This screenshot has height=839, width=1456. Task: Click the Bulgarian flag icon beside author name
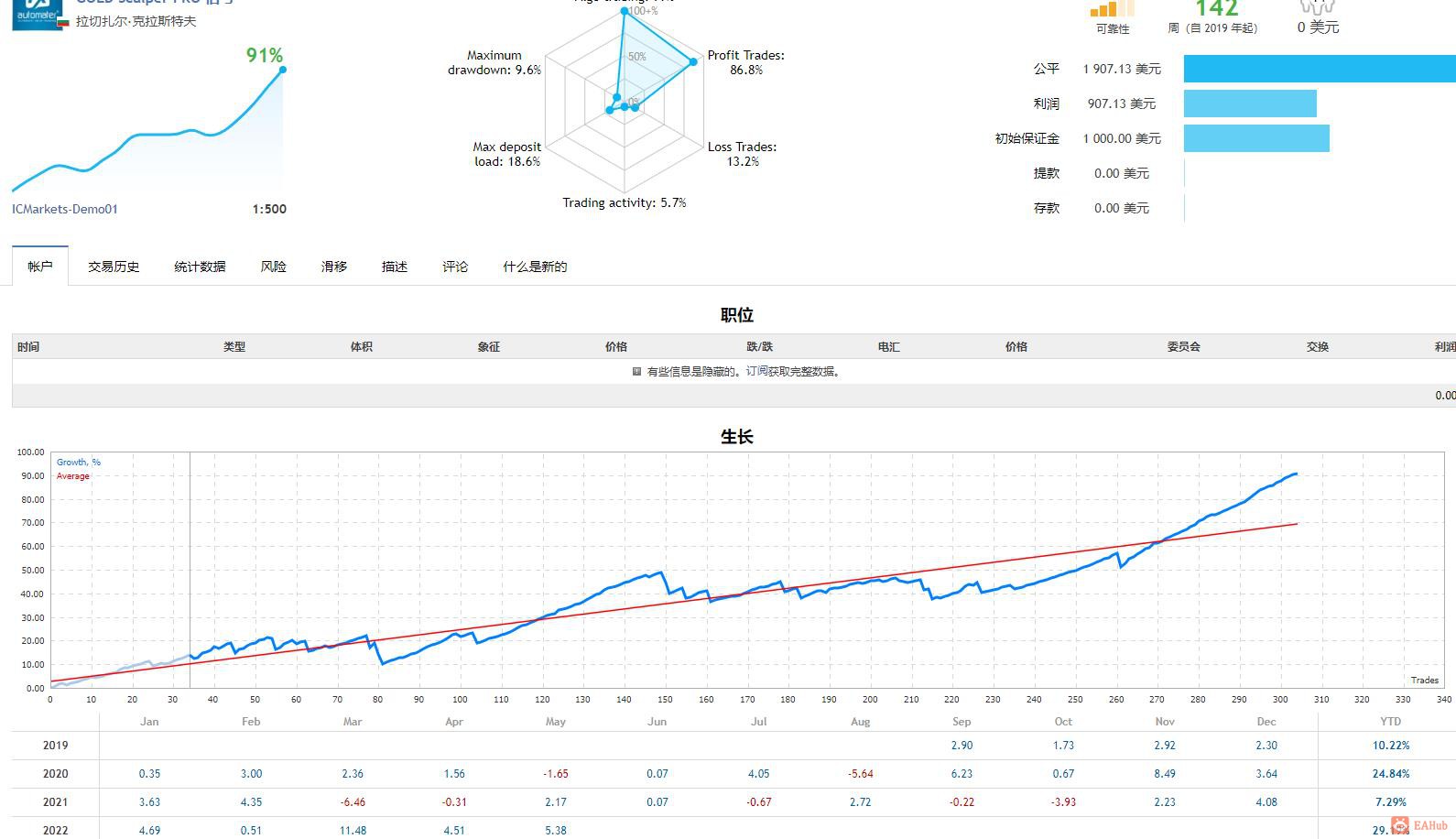pos(64,22)
